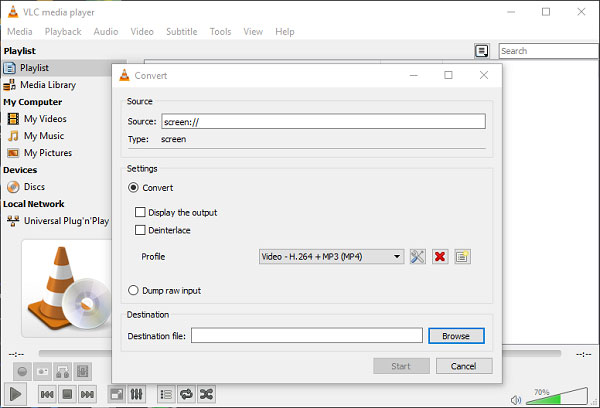Open Discs under Devices
Viewport: 600px width, 408px height.
[26, 187]
